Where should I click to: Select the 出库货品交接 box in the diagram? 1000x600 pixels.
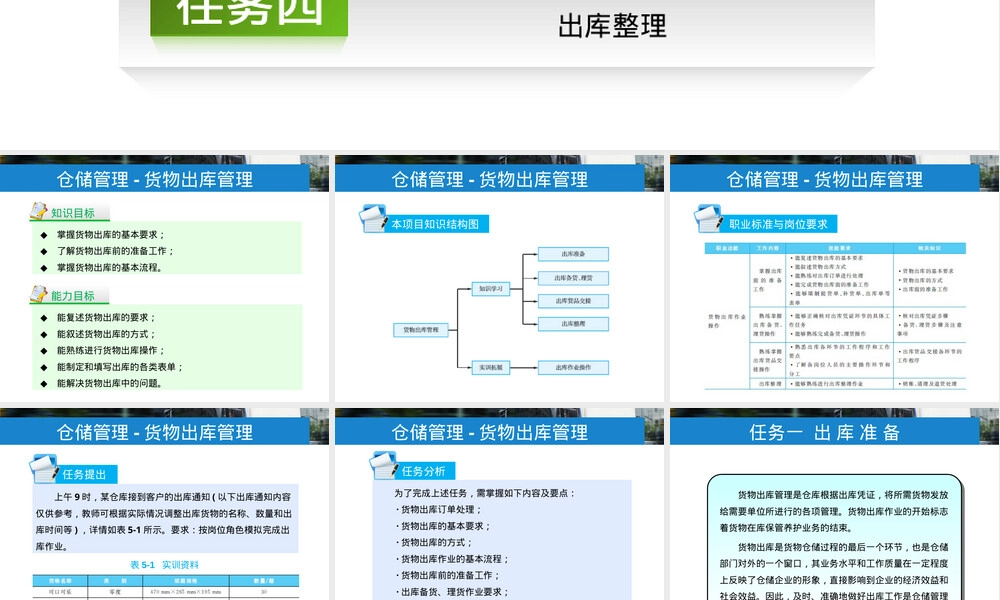[x=573, y=301]
